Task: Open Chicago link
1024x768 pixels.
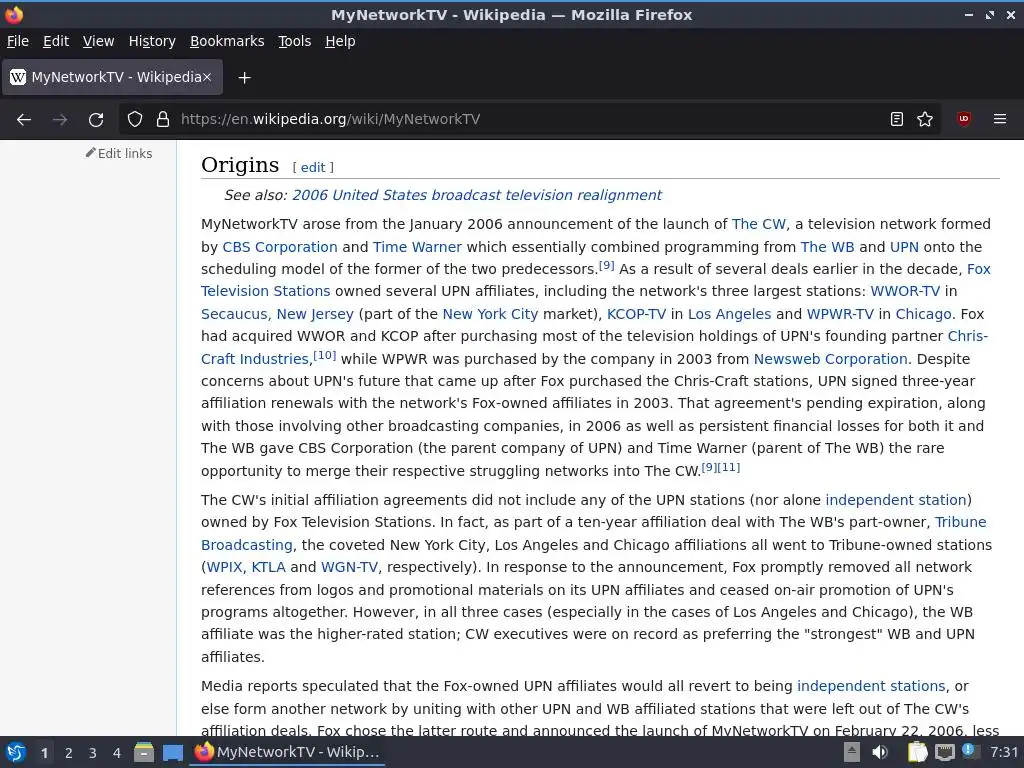Action: tap(923, 314)
